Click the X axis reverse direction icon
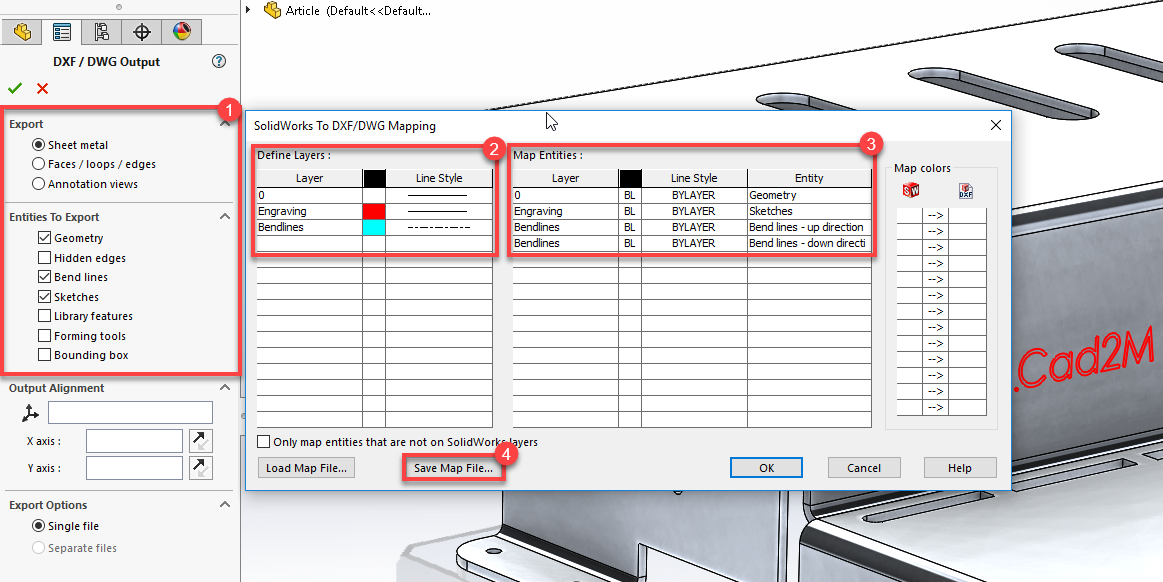The height and width of the screenshot is (582, 1163). 201,441
